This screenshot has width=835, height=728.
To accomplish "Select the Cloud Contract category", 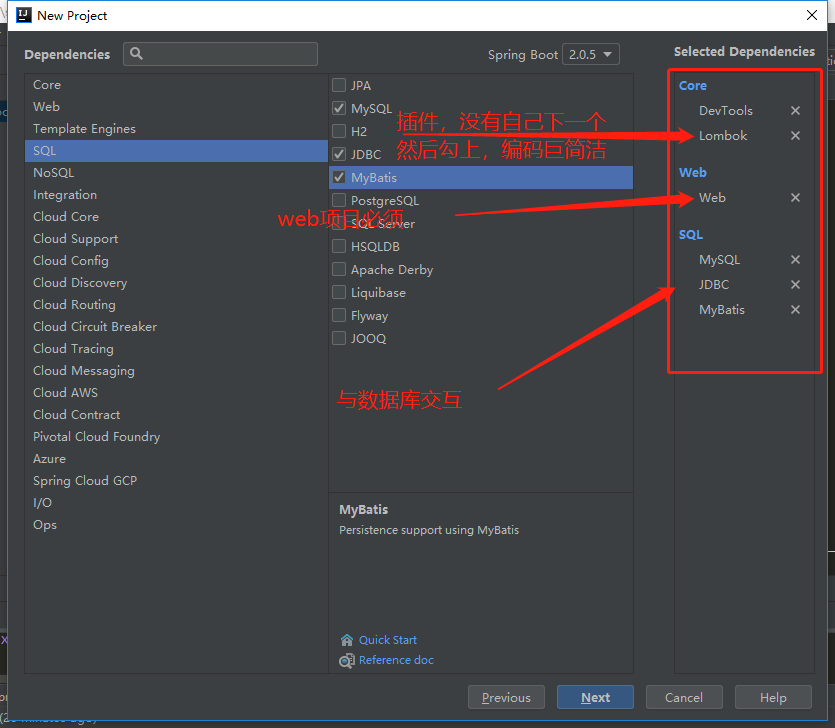I will point(176,415).
